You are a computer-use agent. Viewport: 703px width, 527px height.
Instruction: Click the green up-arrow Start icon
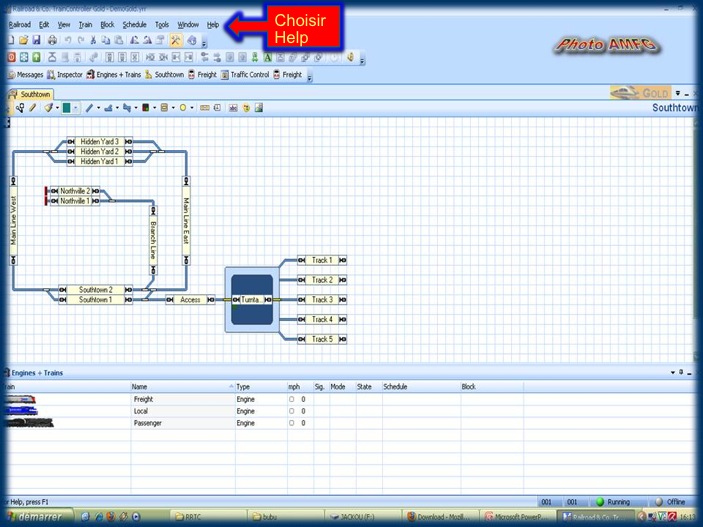(37, 57)
